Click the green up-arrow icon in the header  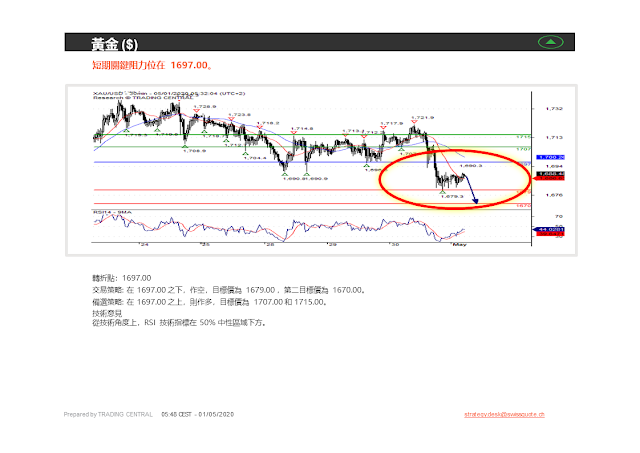(x=551, y=42)
